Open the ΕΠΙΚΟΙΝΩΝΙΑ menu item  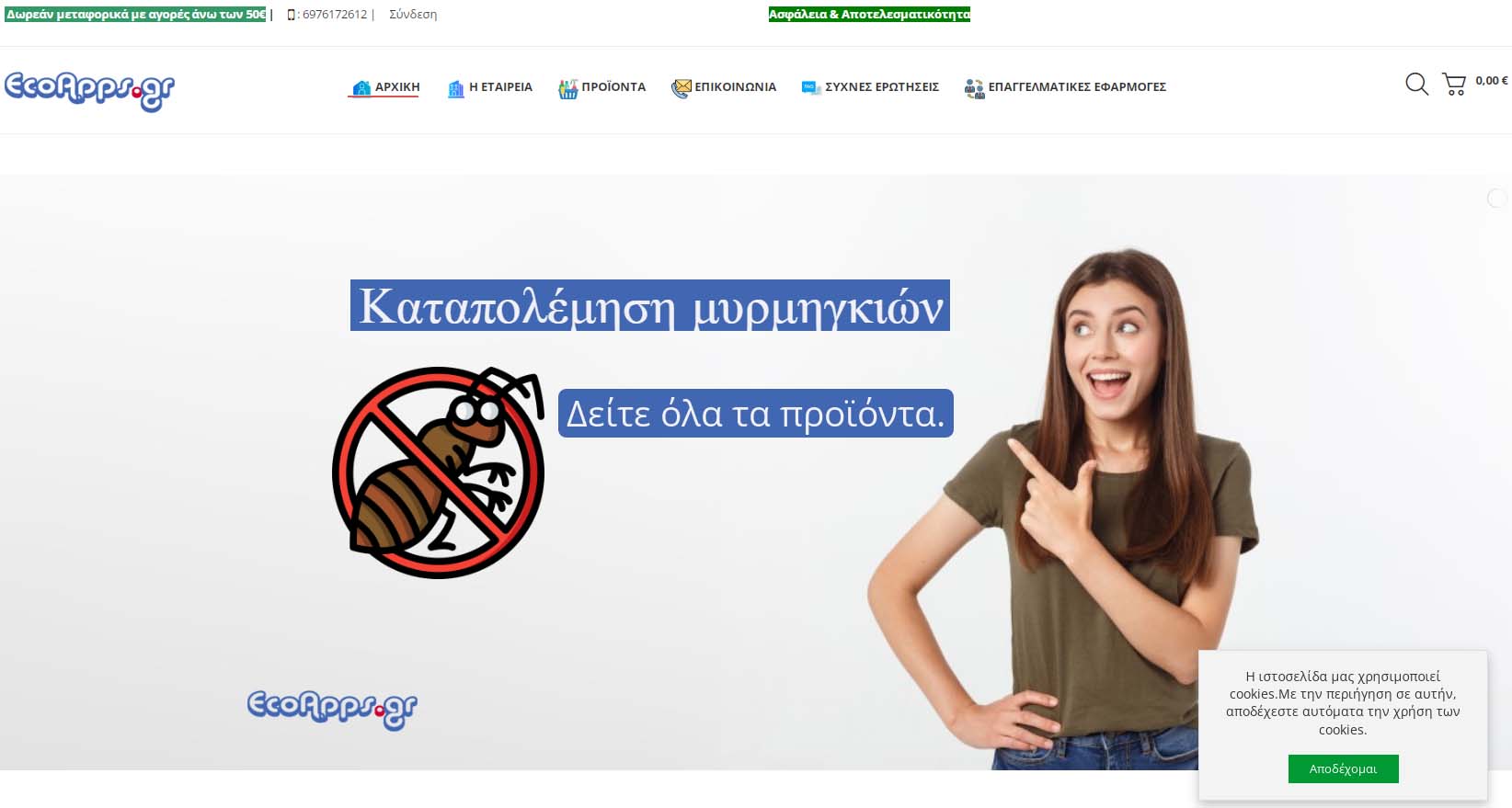[x=735, y=87]
